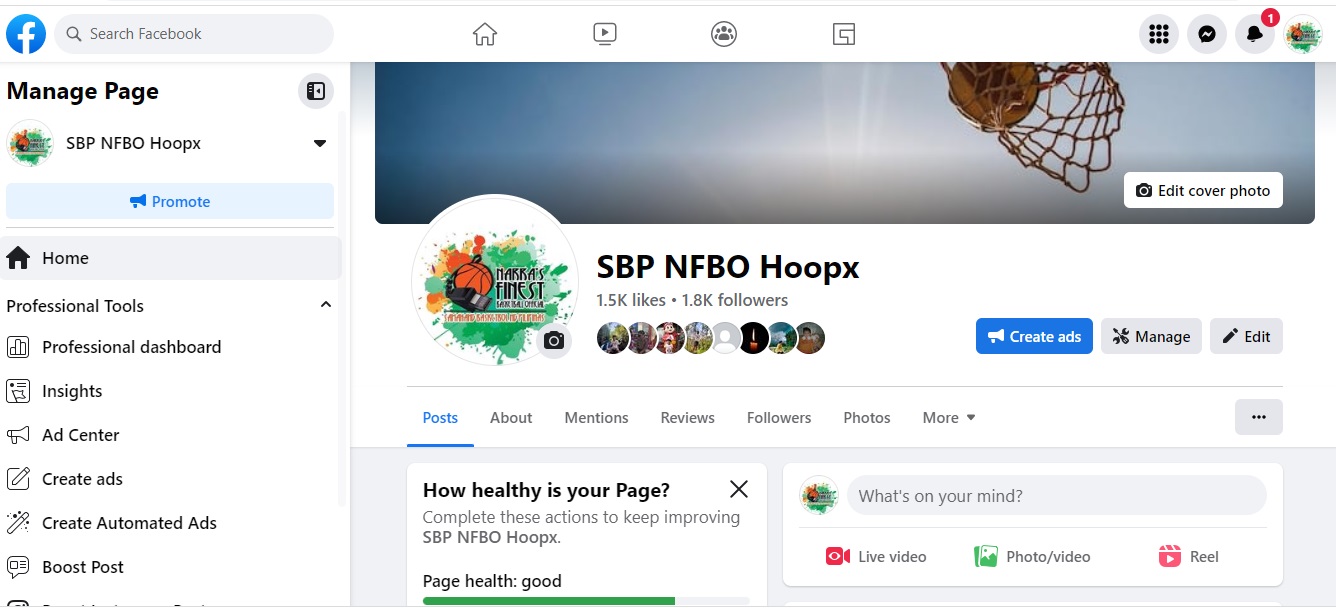
Task: Expand the More tab dropdown
Action: 949,418
